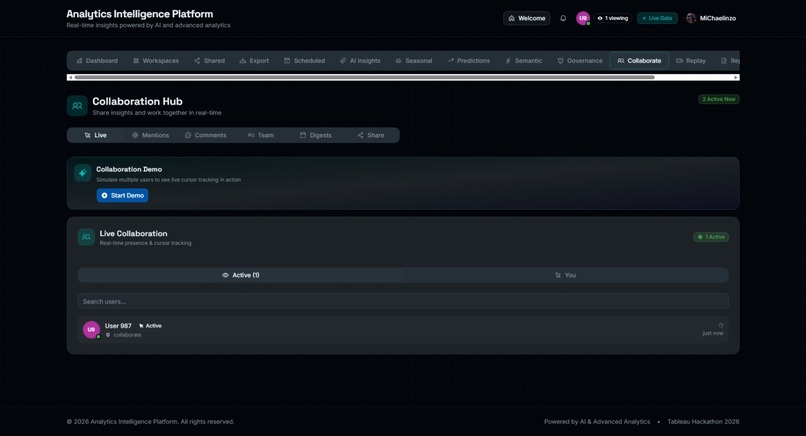Click Tableau Hackathon 2026 footer text
The image size is (806, 436).
[703, 422]
